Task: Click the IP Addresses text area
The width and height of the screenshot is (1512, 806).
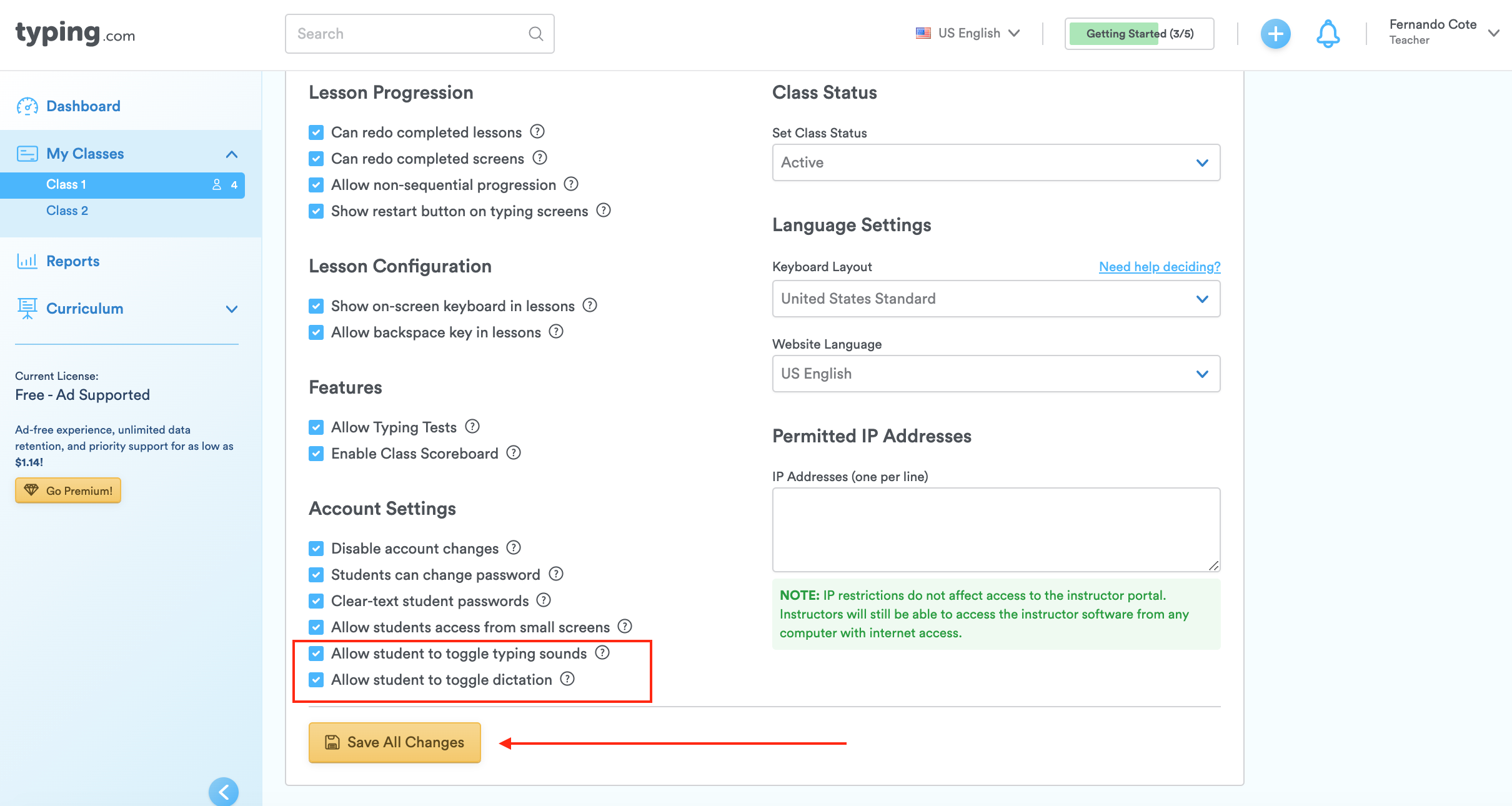Action: pyautogui.click(x=996, y=530)
